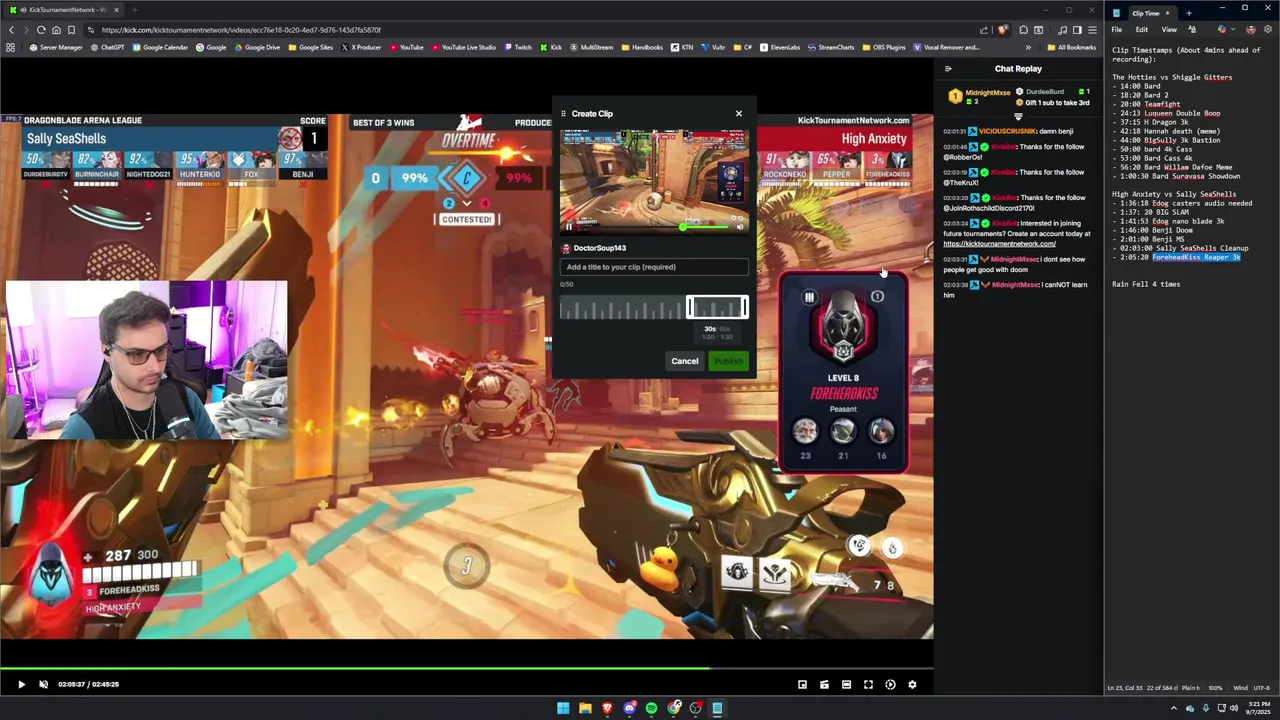Open Notepad from the taskbar
Image resolution: width=1280 pixels, height=720 pixels.
tap(717, 708)
